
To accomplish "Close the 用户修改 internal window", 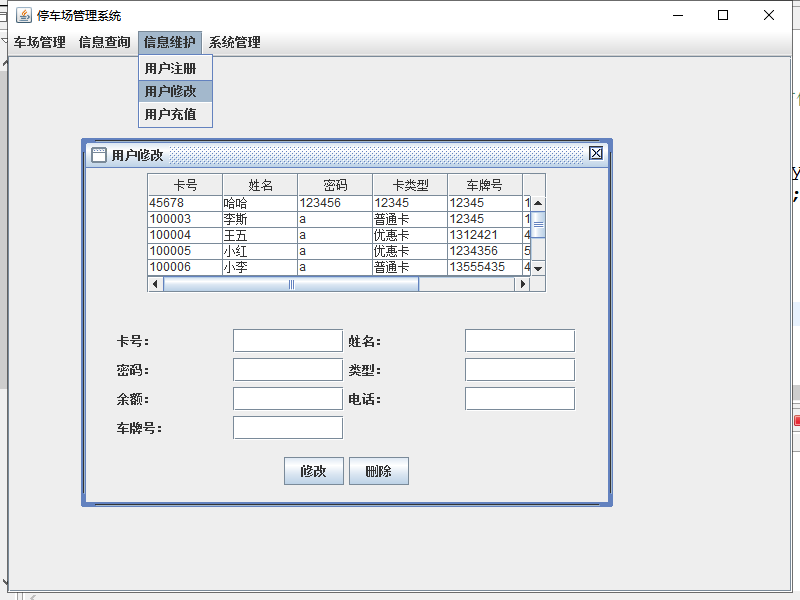I will 595,153.
